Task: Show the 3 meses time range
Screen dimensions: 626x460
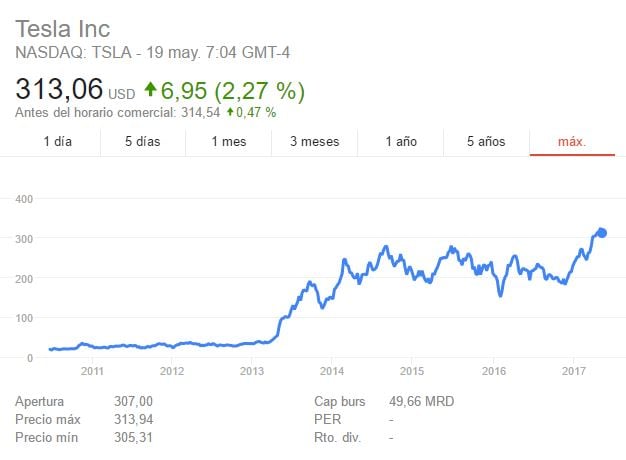Action: click(314, 142)
